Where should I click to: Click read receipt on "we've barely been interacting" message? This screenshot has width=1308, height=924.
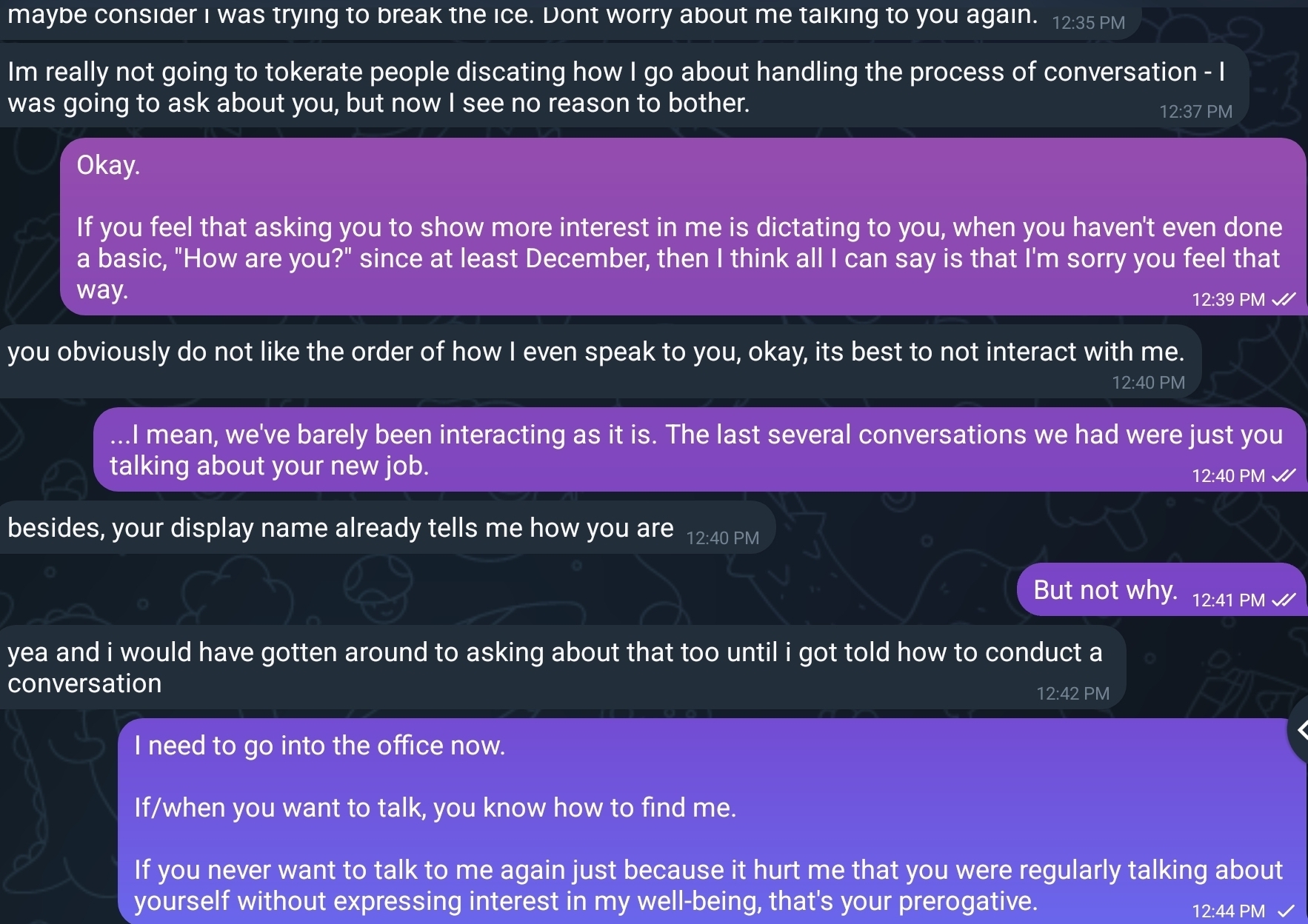(x=1284, y=475)
